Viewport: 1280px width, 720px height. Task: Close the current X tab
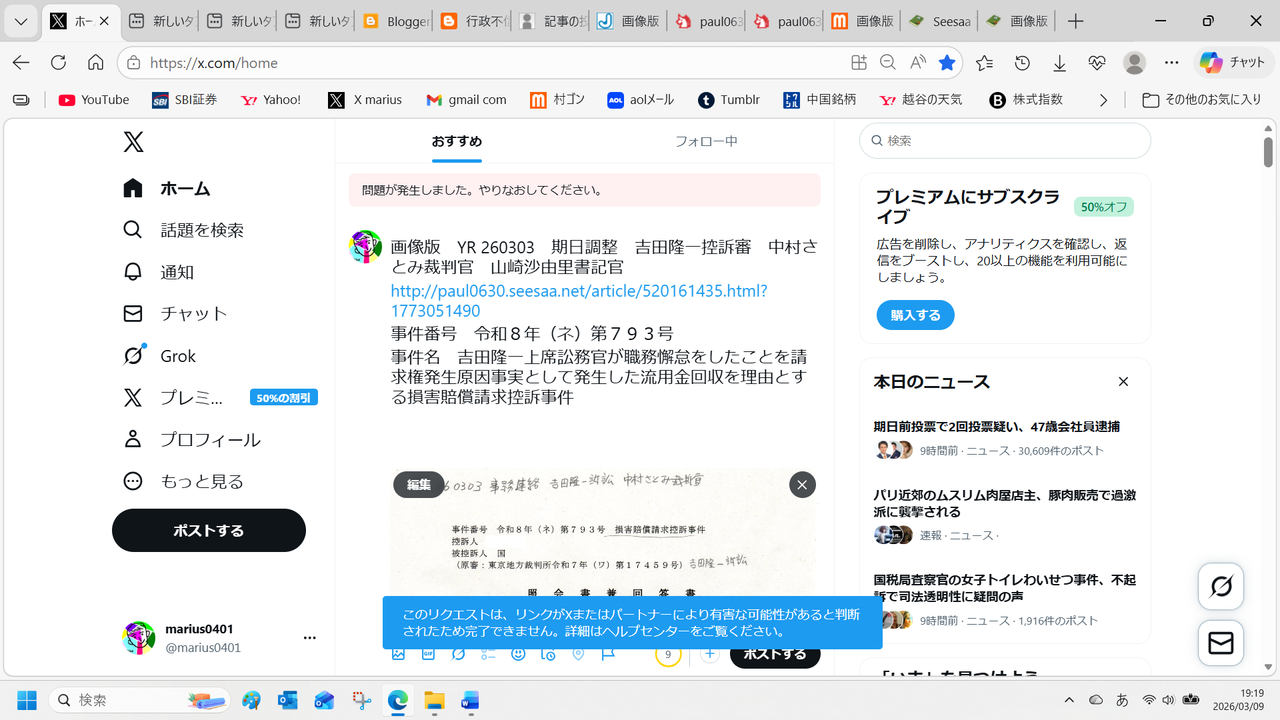point(104,21)
